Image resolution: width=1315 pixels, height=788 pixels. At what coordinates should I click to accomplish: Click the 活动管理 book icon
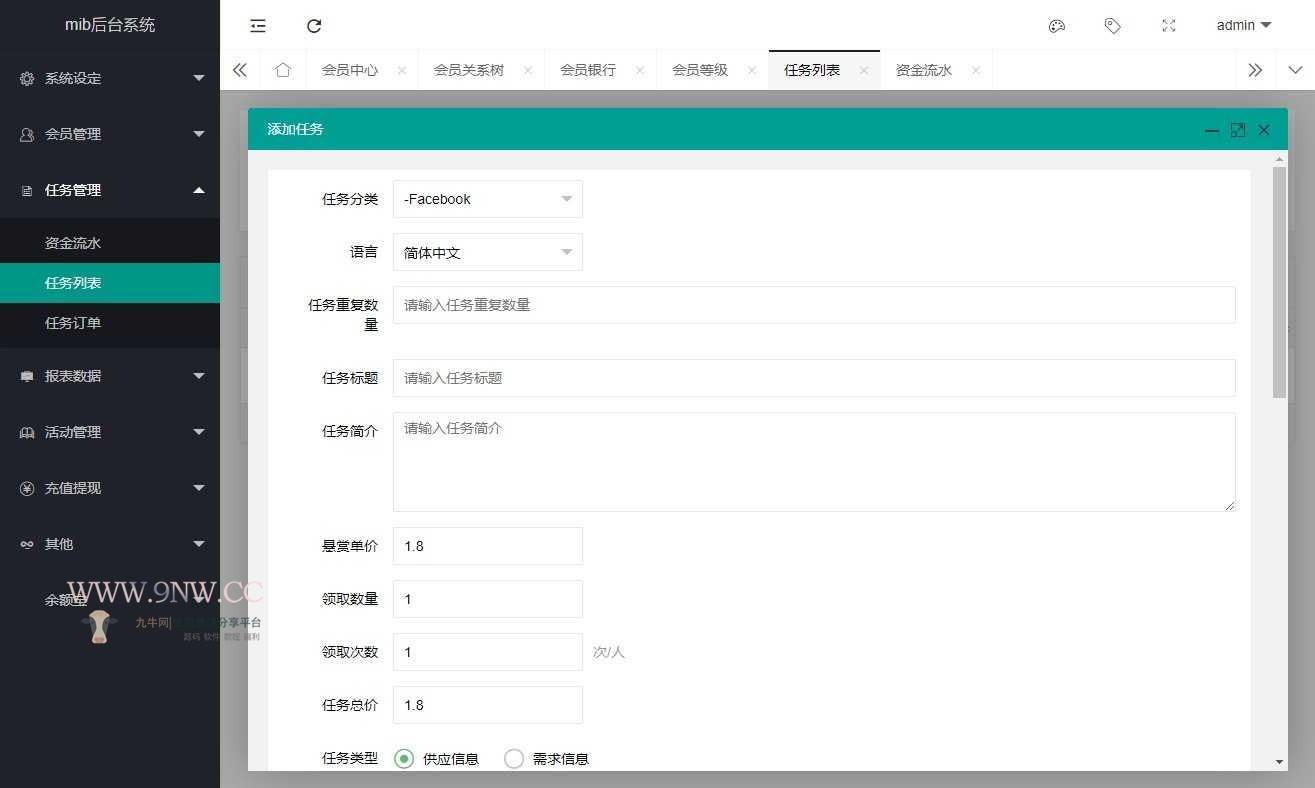27,432
